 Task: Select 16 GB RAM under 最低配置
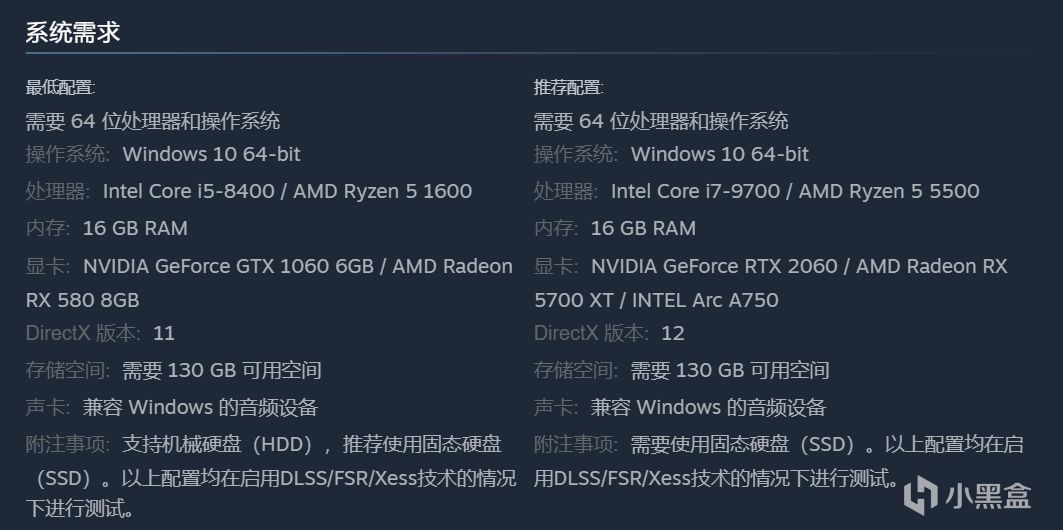click(135, 228)
